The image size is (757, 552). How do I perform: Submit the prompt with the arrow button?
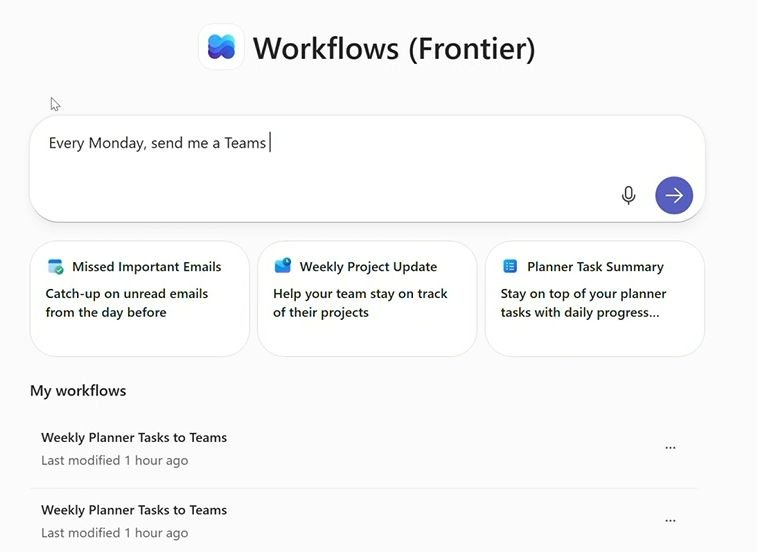click(x=674, y=195)
